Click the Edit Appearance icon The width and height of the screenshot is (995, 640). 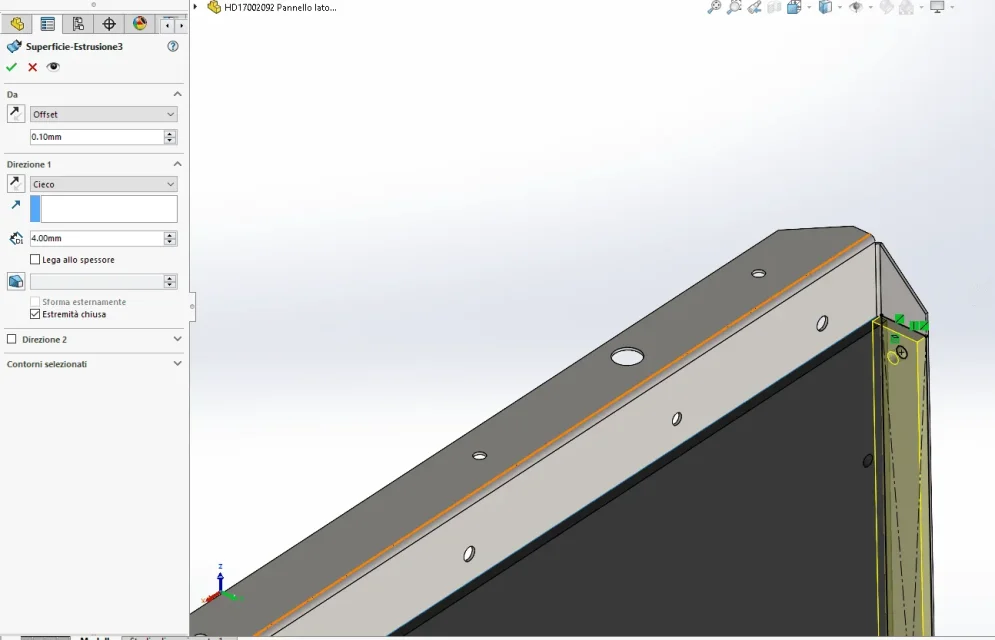(886, 7)
